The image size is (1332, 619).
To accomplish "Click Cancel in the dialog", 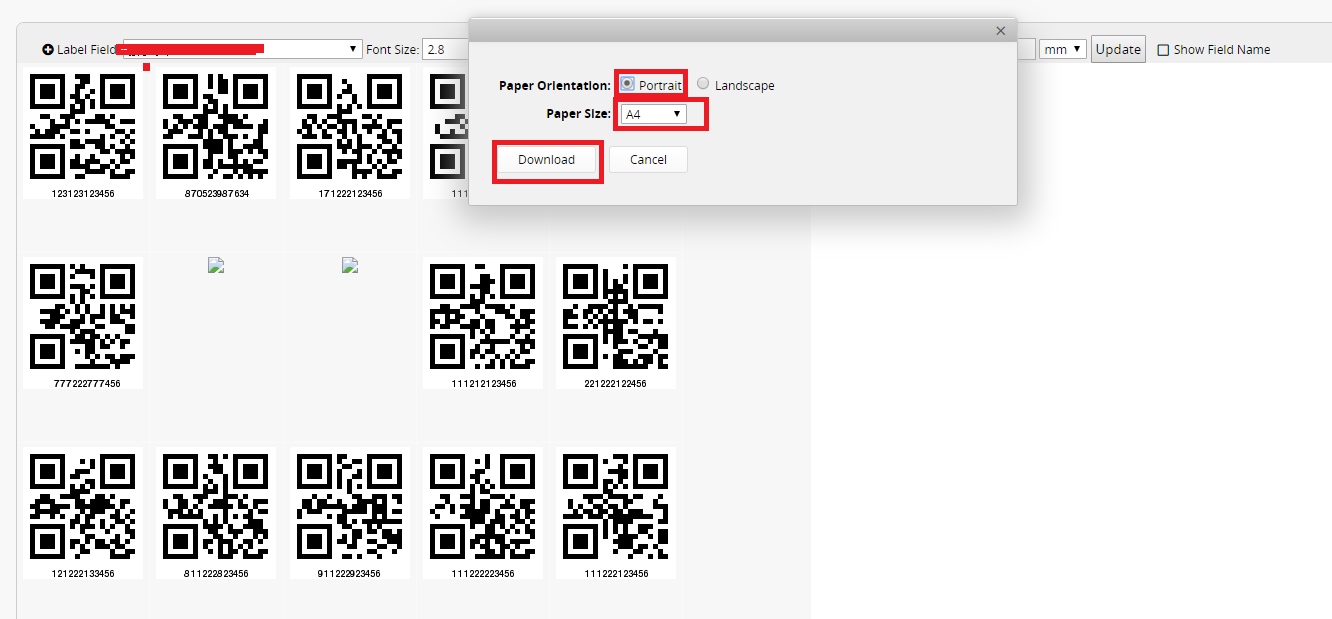I will point(648,160).
